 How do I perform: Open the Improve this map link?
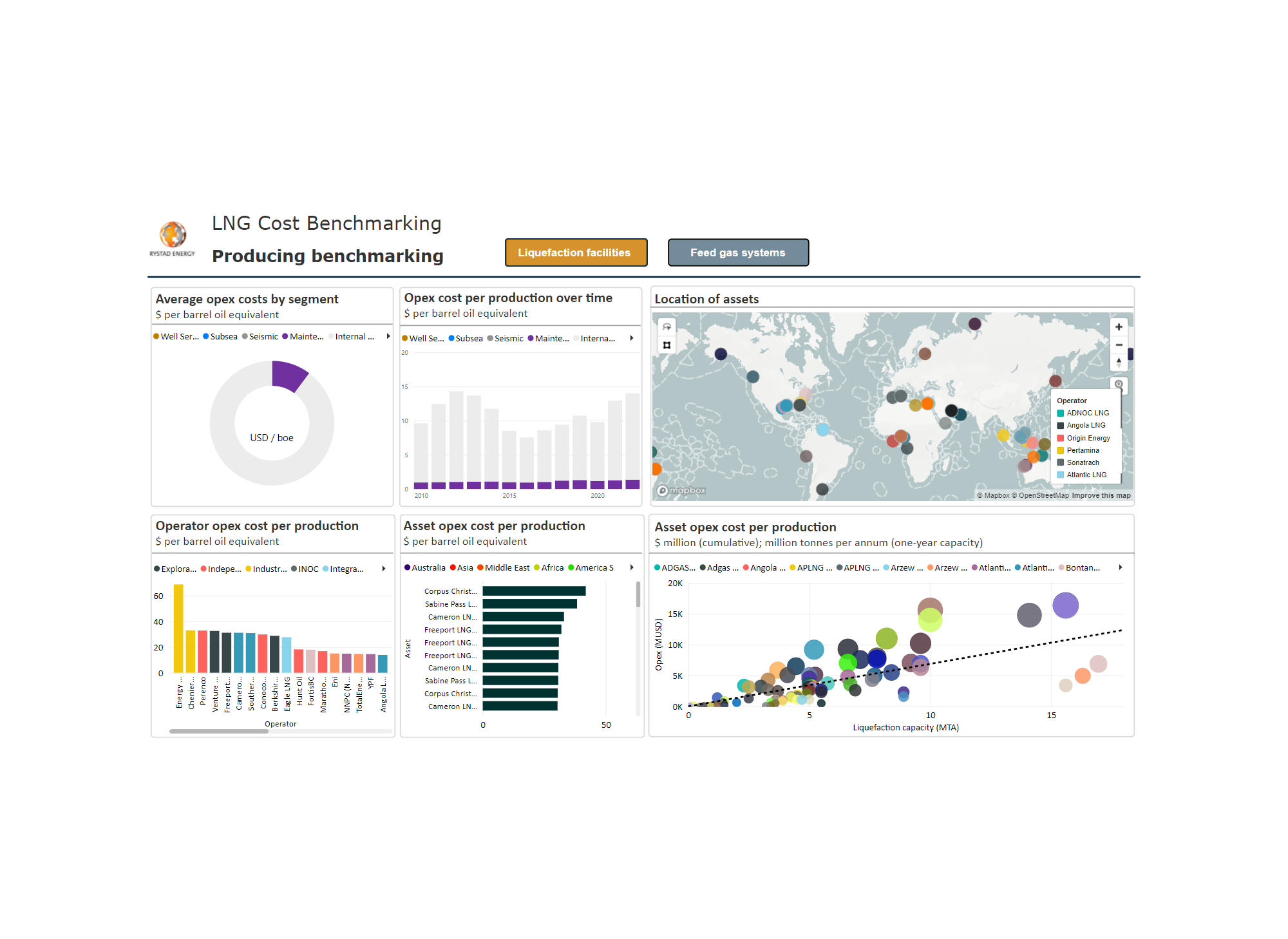coord(1101,496)
